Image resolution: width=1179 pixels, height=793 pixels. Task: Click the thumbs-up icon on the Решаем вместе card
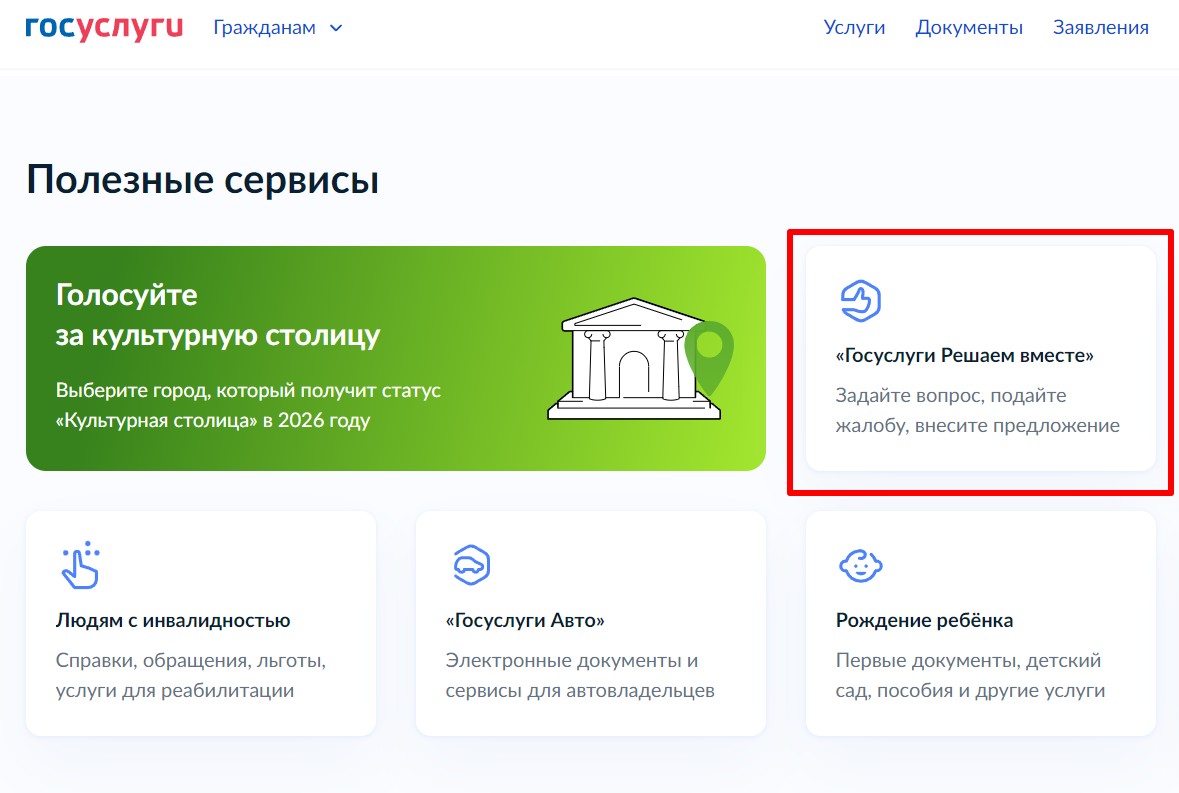(860, 301)
